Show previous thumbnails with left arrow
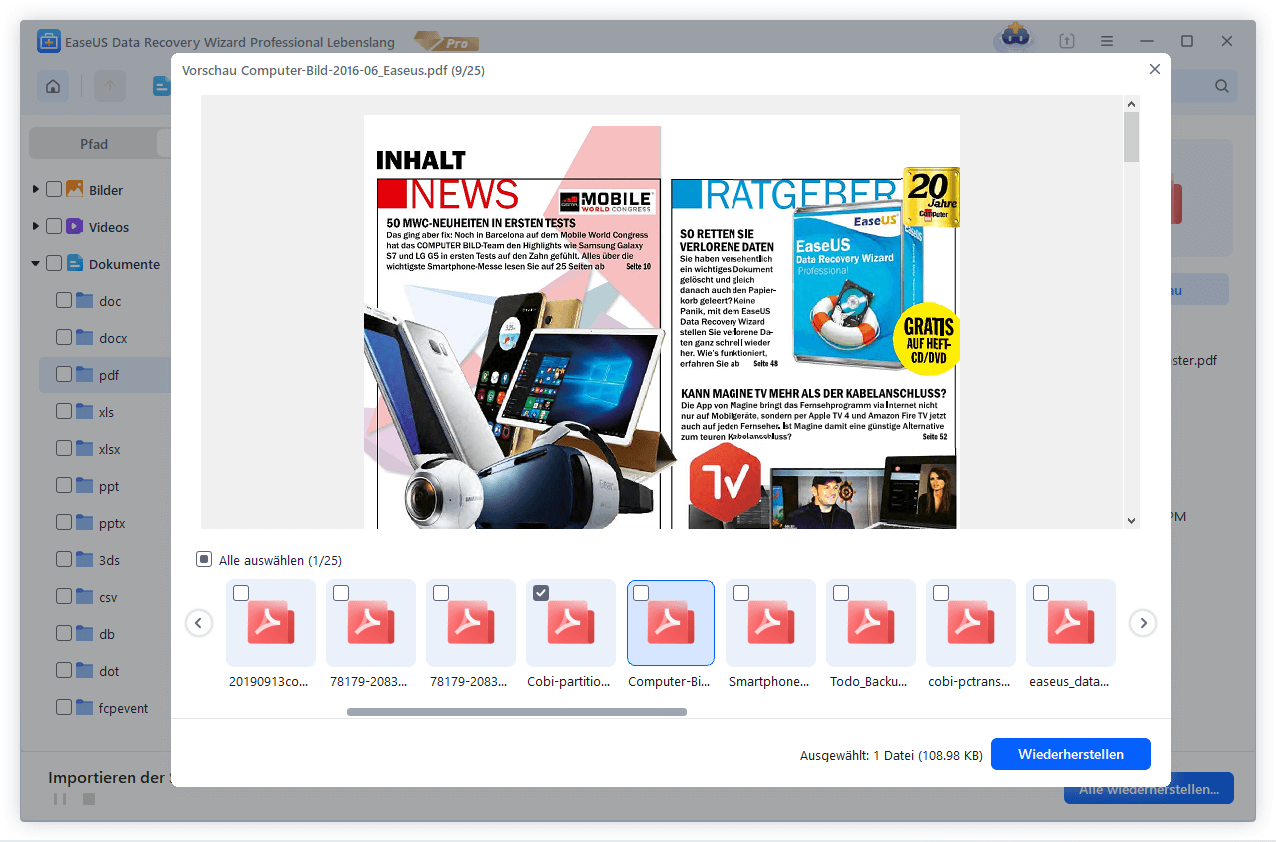The width and height of the screenshot is (1276, 842). (x=199, y=623)
